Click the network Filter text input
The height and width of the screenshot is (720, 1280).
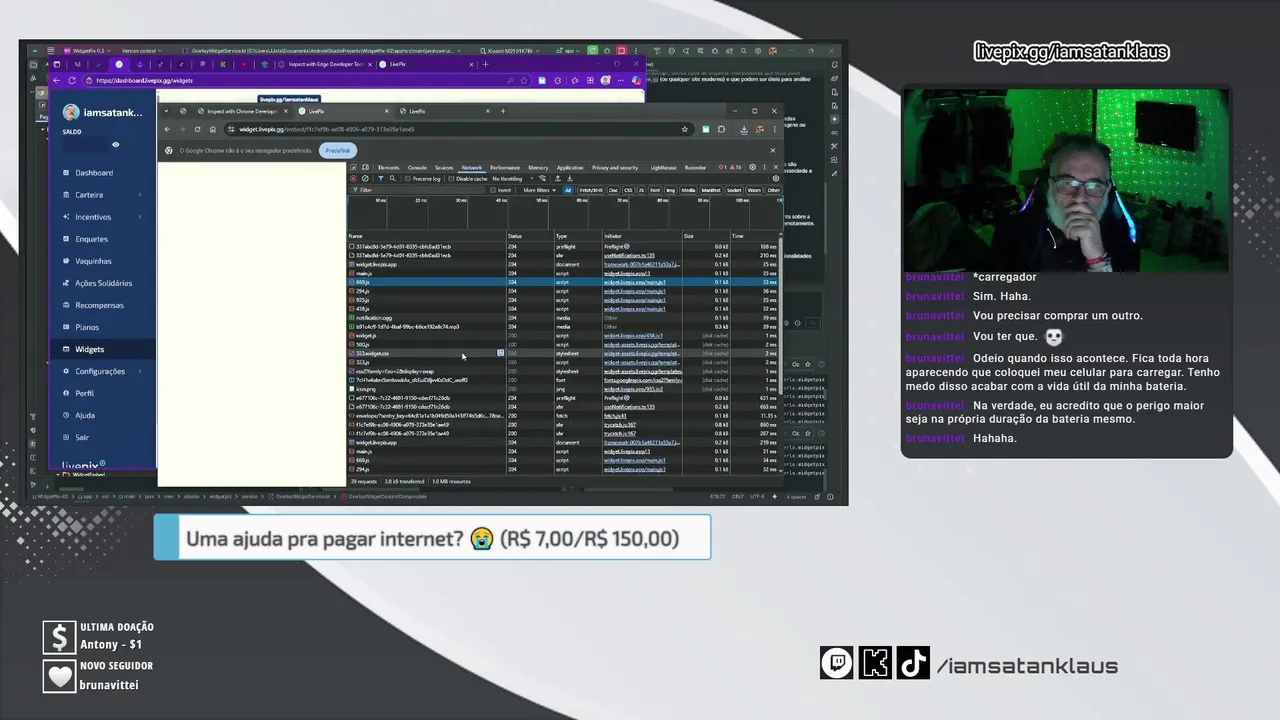click(420, 190)
